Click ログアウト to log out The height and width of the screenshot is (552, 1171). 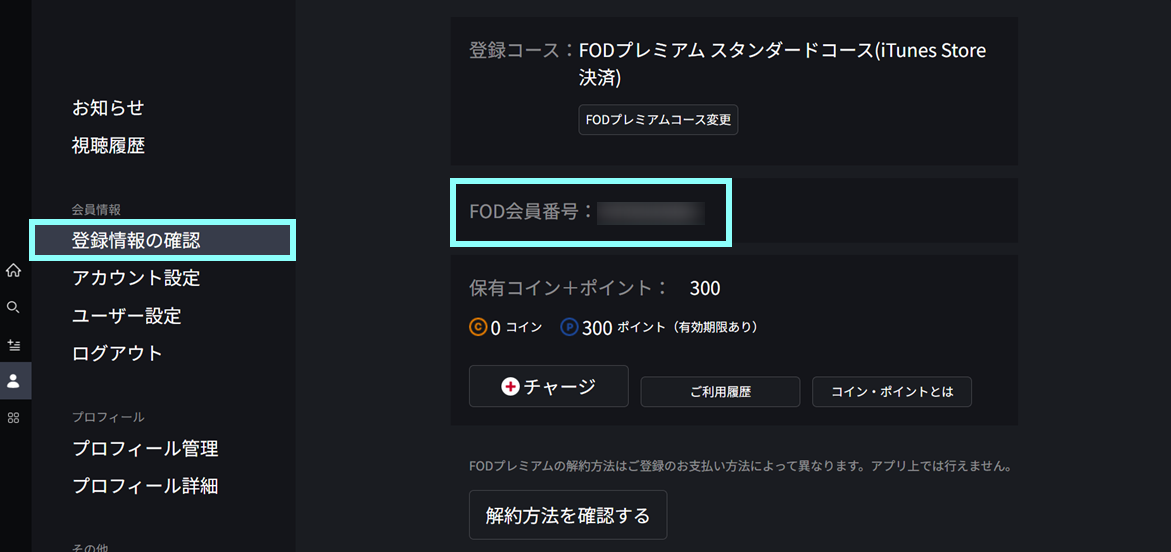pyautogui.click(x=117, y=353)
